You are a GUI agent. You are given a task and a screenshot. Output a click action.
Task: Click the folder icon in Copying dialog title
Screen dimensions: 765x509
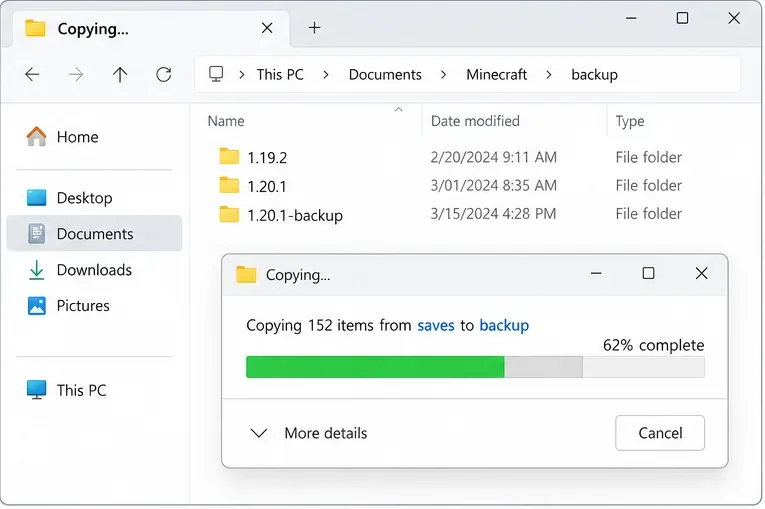click(246, 274)
